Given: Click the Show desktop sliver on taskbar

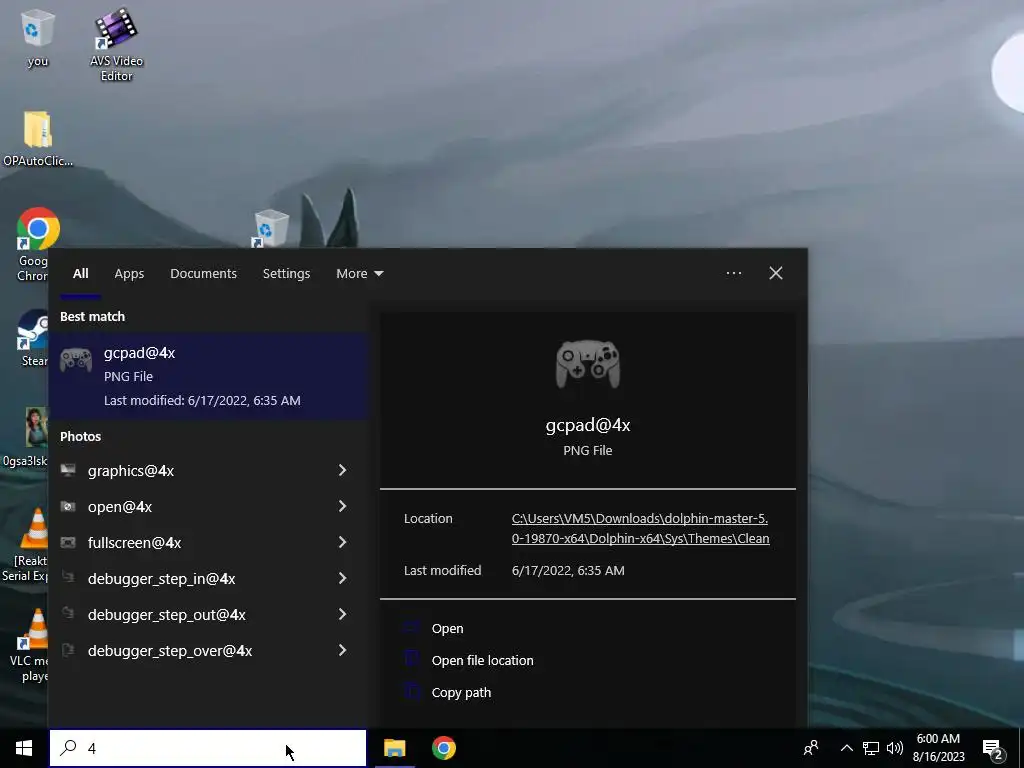Looking at the screenshot, I should pyautogui.click(x=1021, y=748).
